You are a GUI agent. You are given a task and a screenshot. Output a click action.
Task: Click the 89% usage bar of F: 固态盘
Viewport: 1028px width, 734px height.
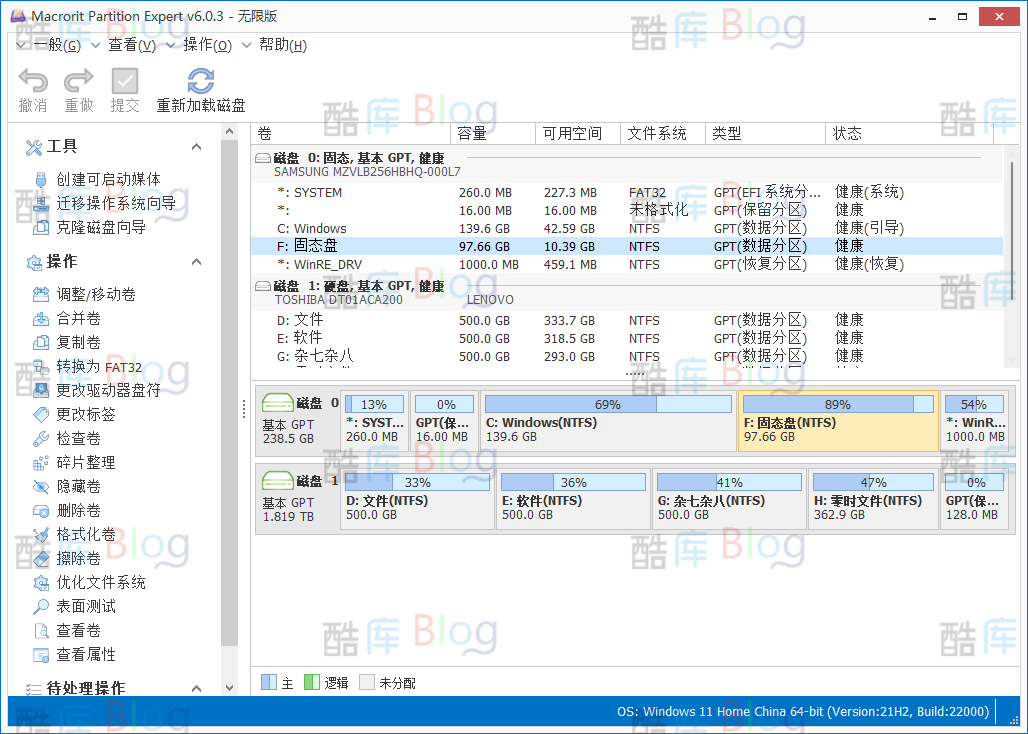click(x=838, y=403)
